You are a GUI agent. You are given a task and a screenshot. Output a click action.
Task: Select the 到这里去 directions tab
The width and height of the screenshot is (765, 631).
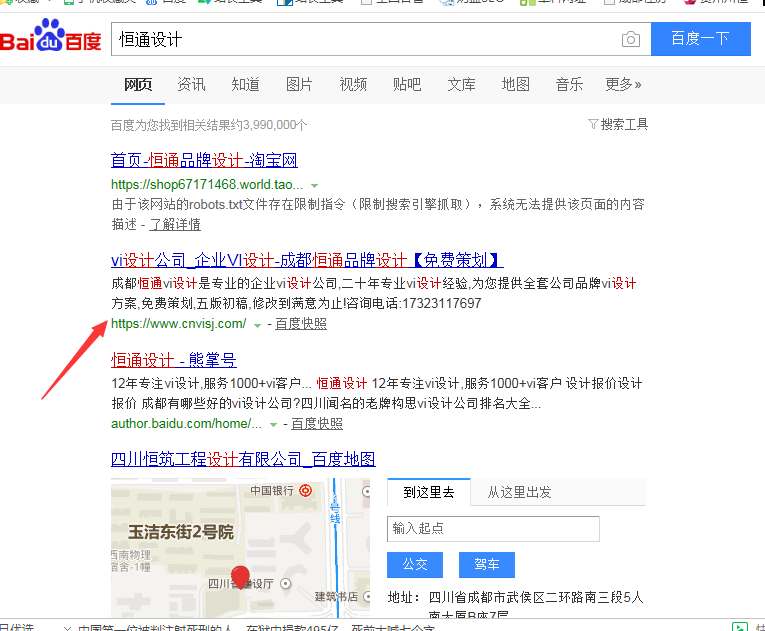coord(429,492)
